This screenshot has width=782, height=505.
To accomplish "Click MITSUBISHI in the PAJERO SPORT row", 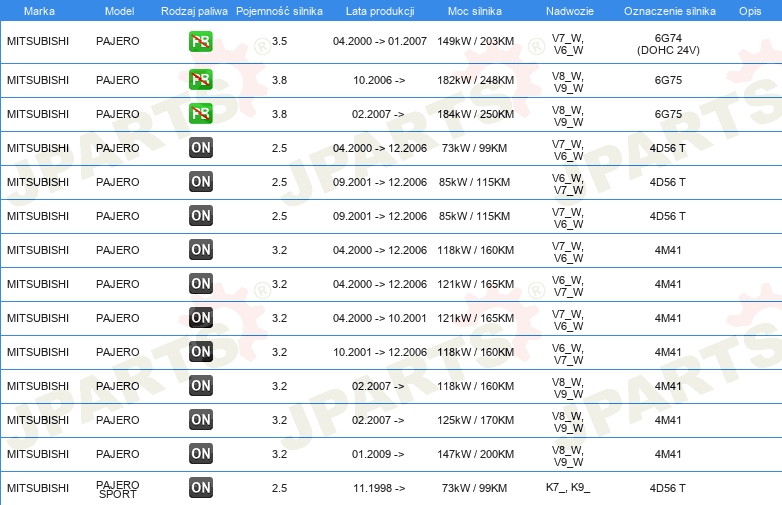I will [38, 488].
